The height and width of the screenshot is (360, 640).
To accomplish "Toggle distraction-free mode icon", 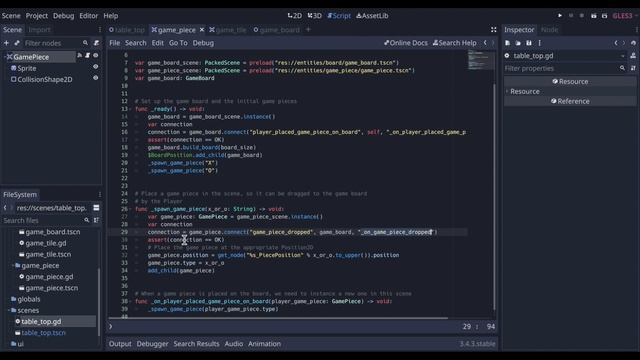I will pos(493,29).
